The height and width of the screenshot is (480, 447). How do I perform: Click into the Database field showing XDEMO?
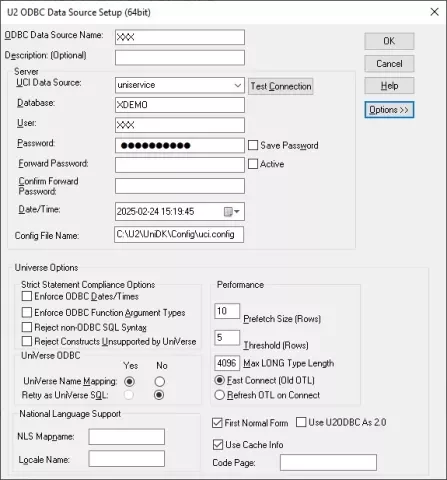click(x=180, y=105)
